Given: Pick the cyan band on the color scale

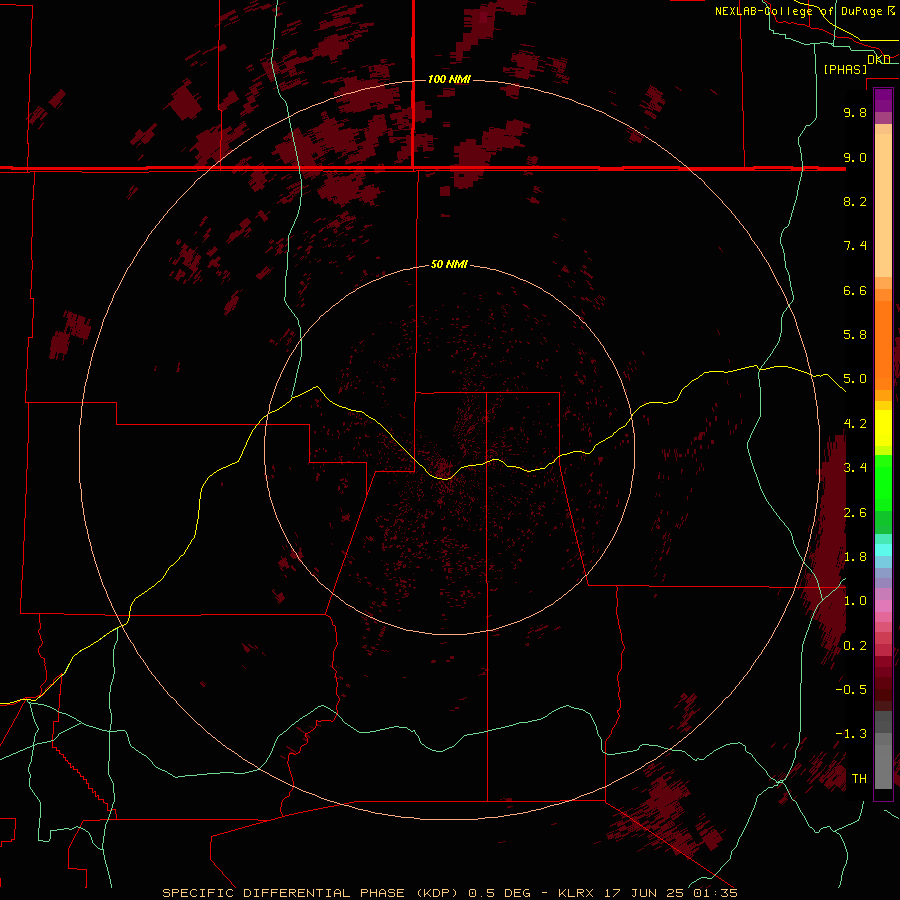Looking at the screenshot, I should [x=883, y=550].
